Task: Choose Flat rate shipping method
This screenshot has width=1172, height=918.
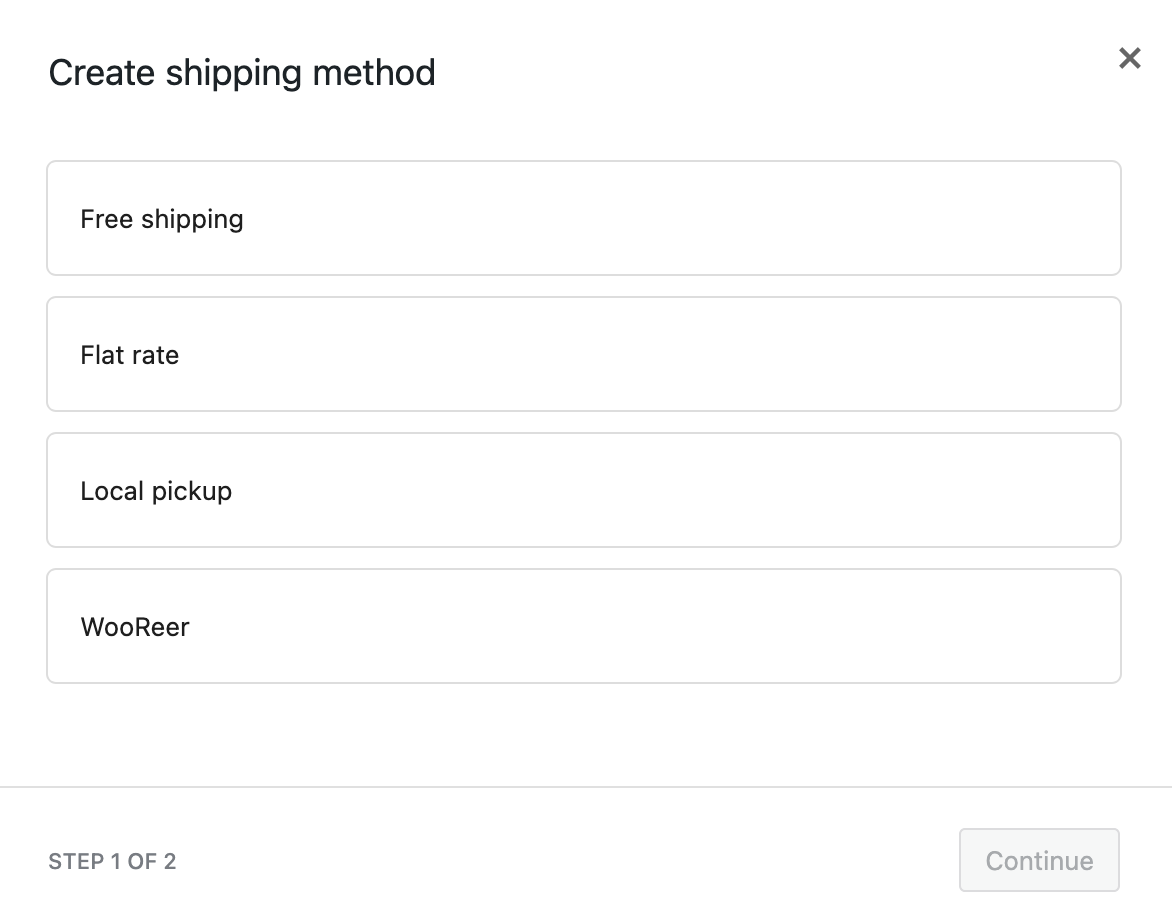Action: pyautogui.click(x=583, y=354)
